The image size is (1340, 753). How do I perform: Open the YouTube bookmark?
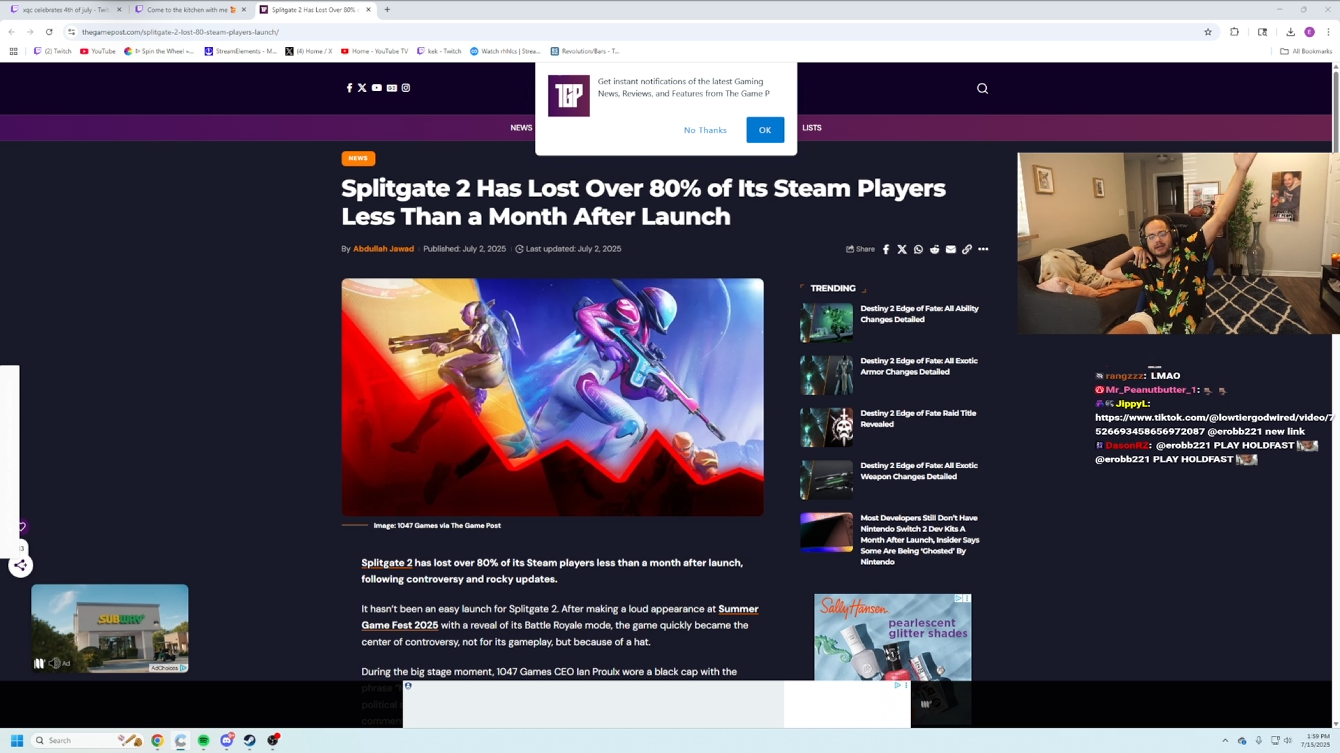coord(98,51)
